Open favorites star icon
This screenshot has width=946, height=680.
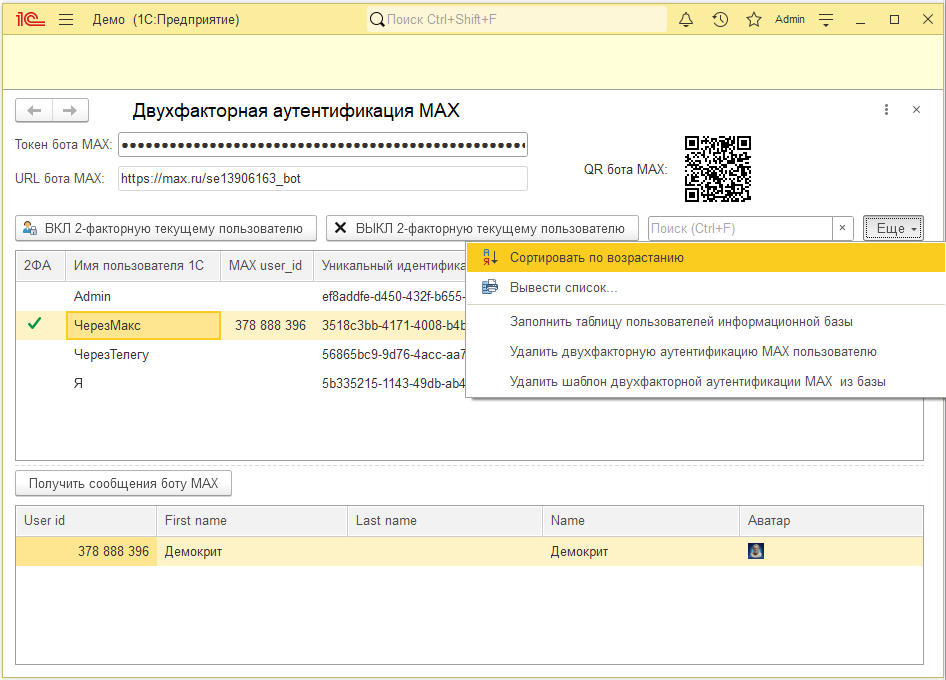(754, 19)
